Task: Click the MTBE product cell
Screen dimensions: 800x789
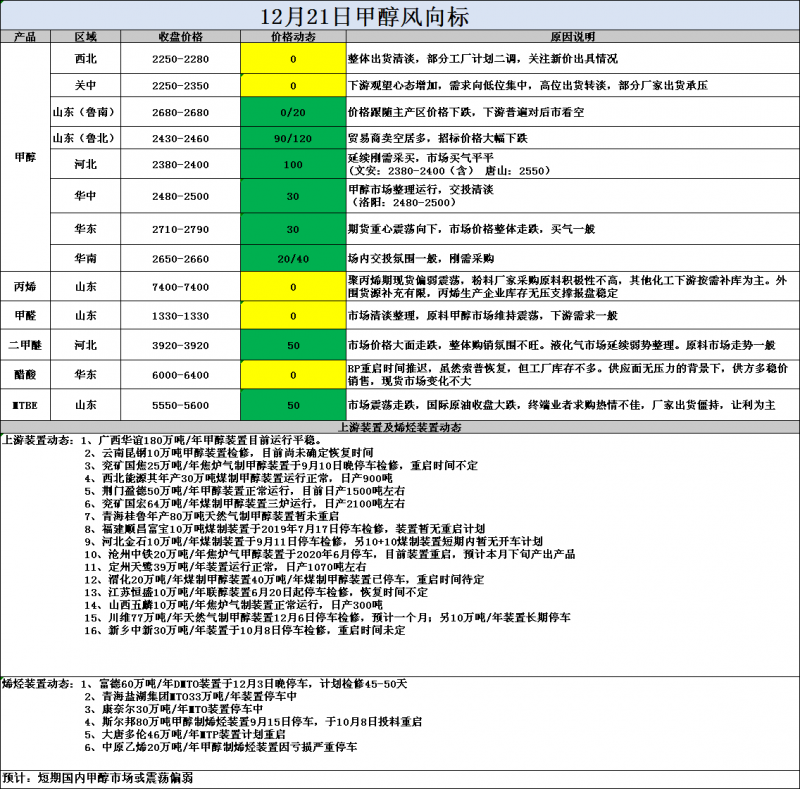Action: click(25, 405)
